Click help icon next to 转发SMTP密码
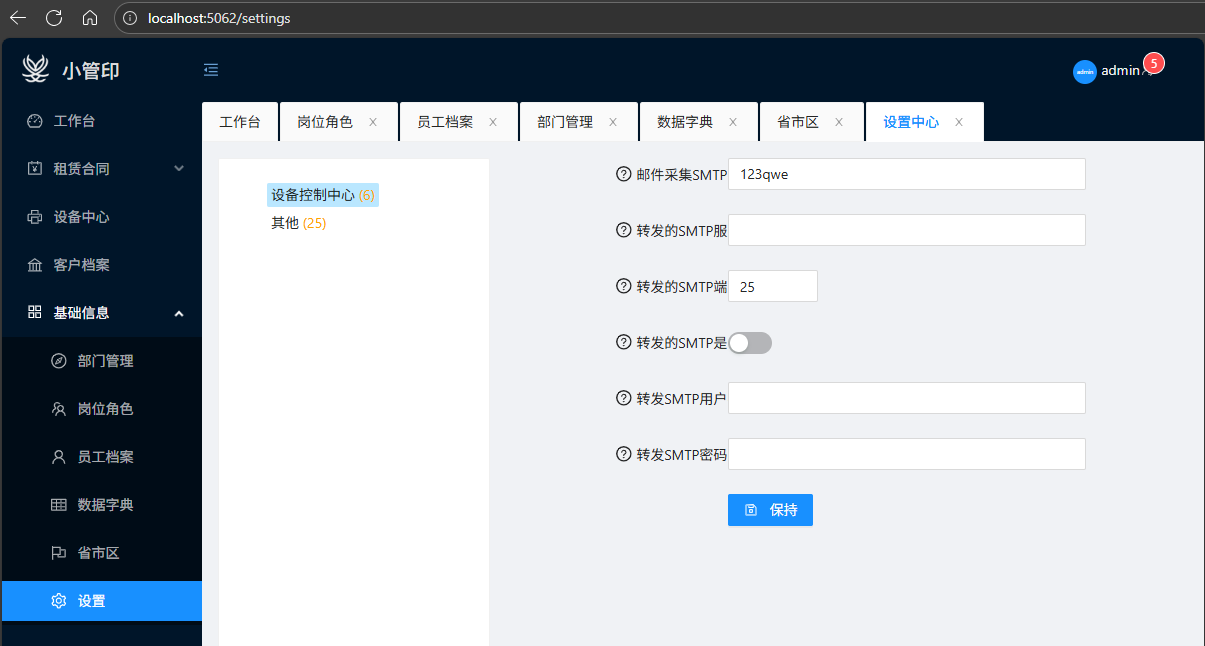 click(624, 454)
